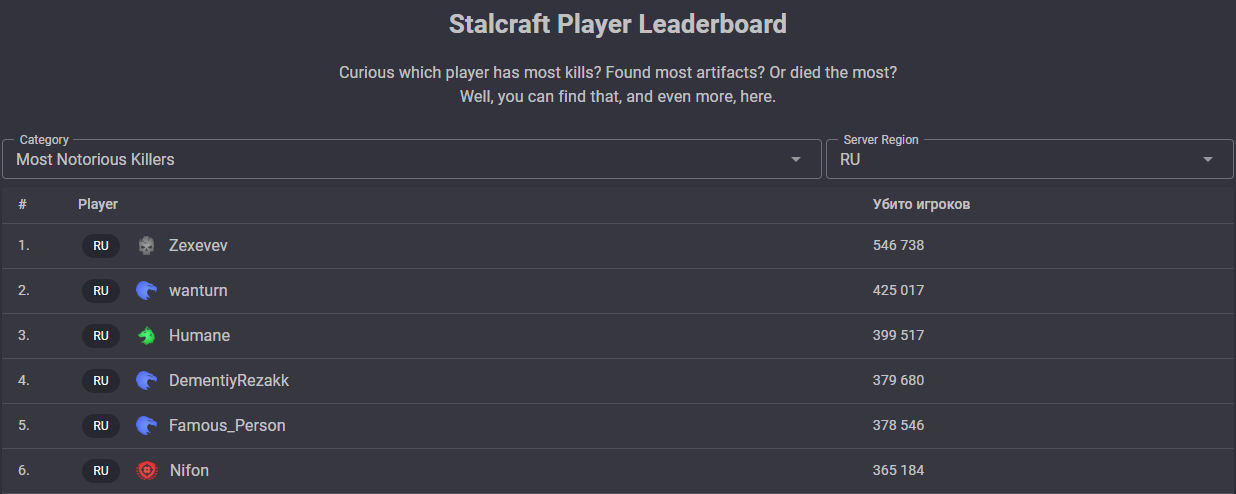Click Nifon's player name
Viewport: 1236px width, 494px height.
pyautogui.click(x=189, y=470)
